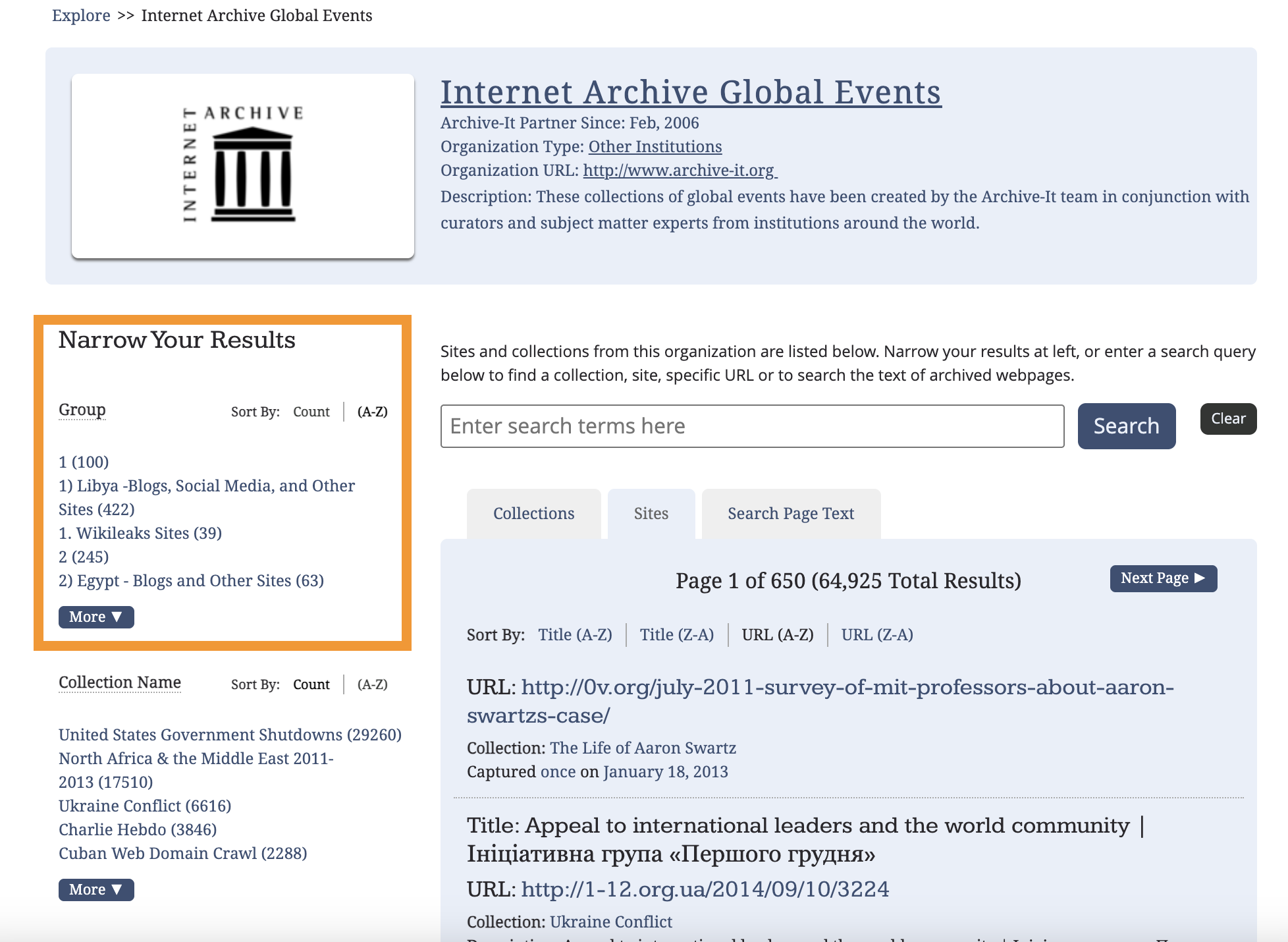Open the Explore breadcrumb link
Screen dimensions: 1288x942
pos(81,15)
